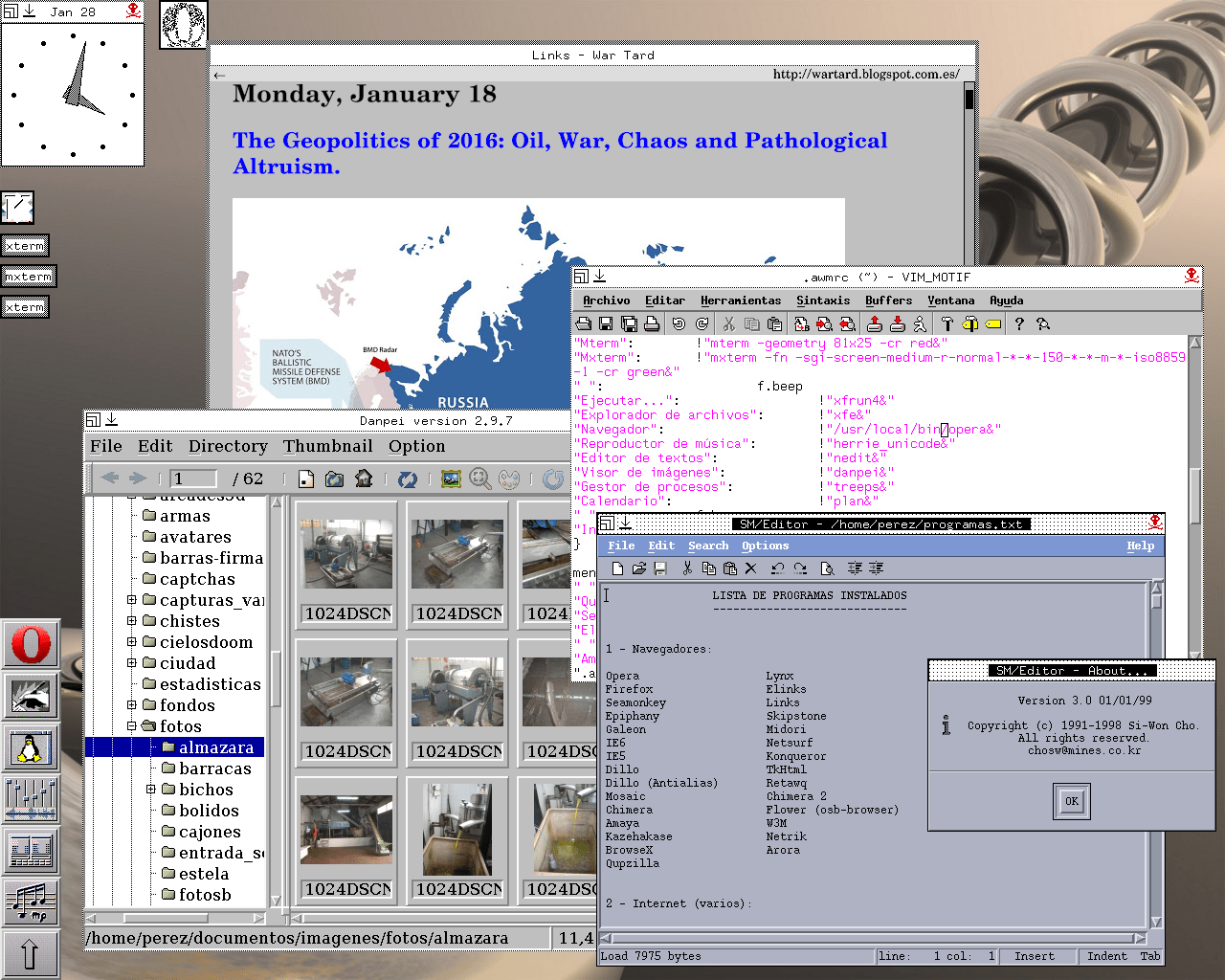Click the magnifier zoom icon in Danpei
Screen dimensions: 1225x980
pos(480,479)
